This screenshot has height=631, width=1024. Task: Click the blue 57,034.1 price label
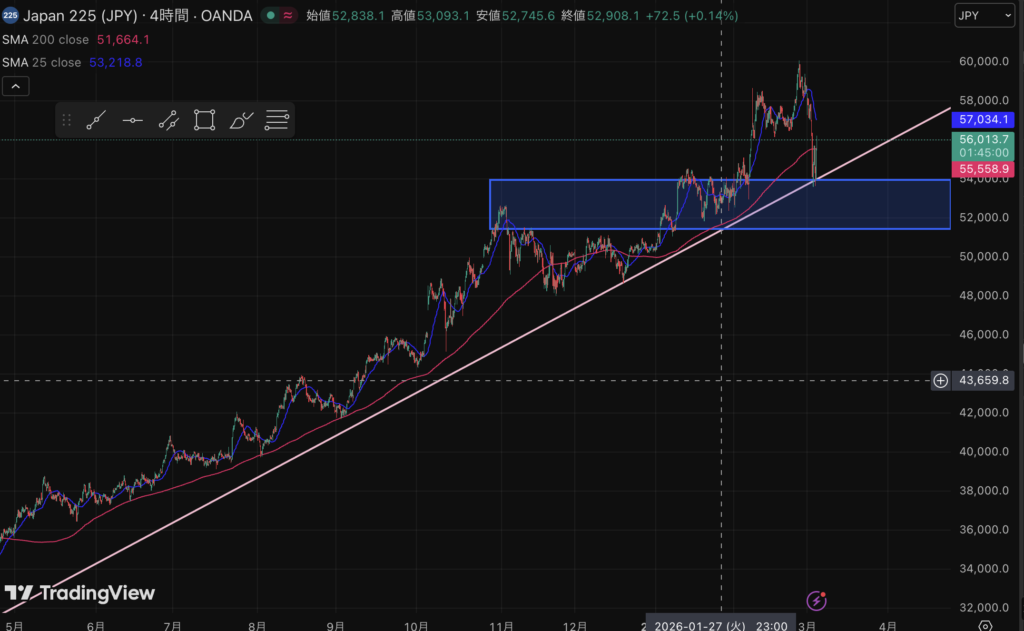coord(983,119)
